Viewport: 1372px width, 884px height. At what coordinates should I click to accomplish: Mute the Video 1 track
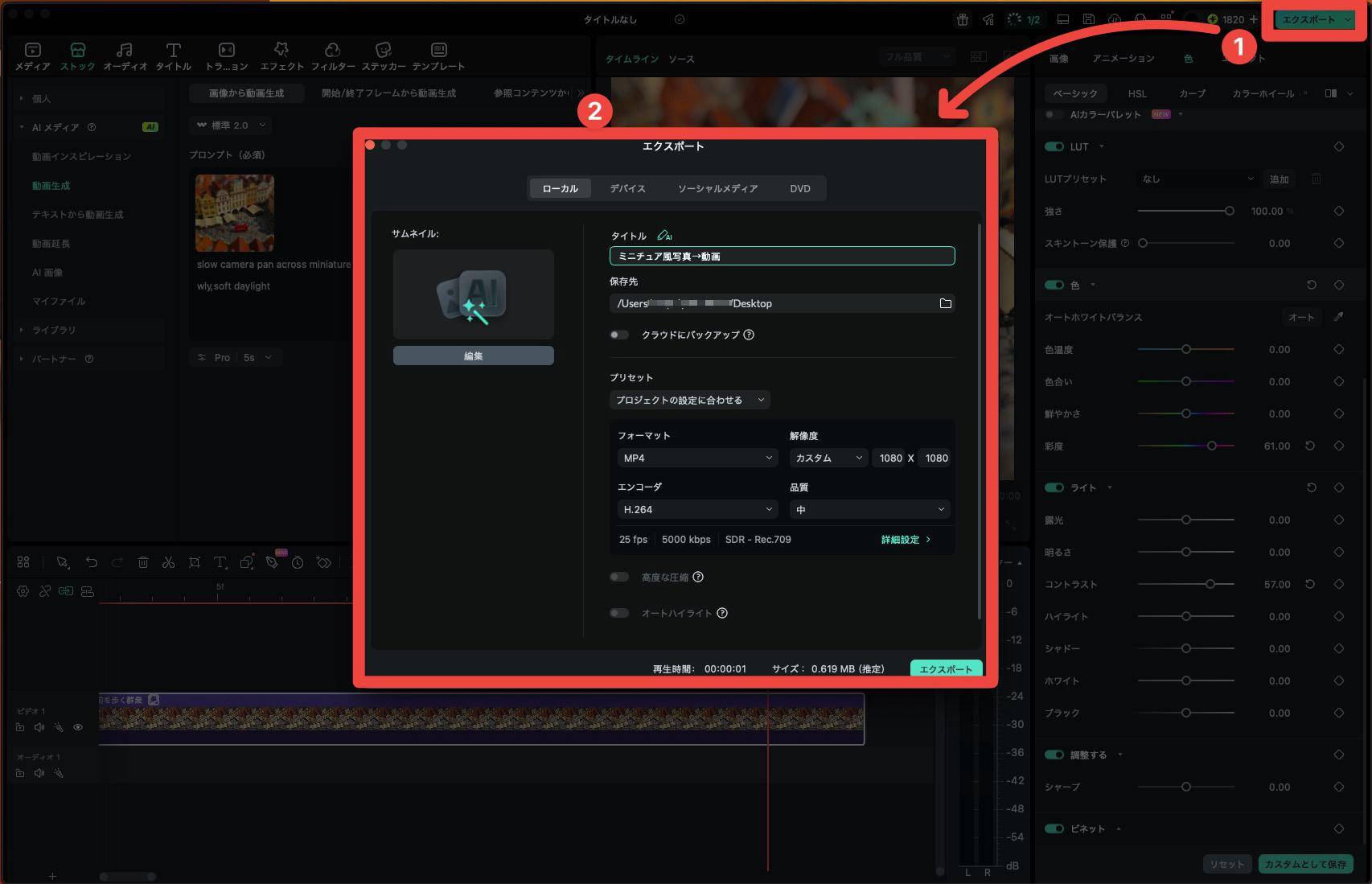39,727
